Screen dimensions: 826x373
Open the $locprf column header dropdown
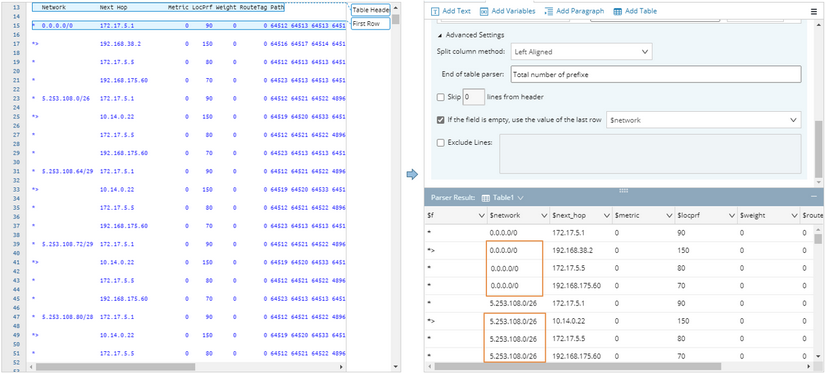point(731,215)
